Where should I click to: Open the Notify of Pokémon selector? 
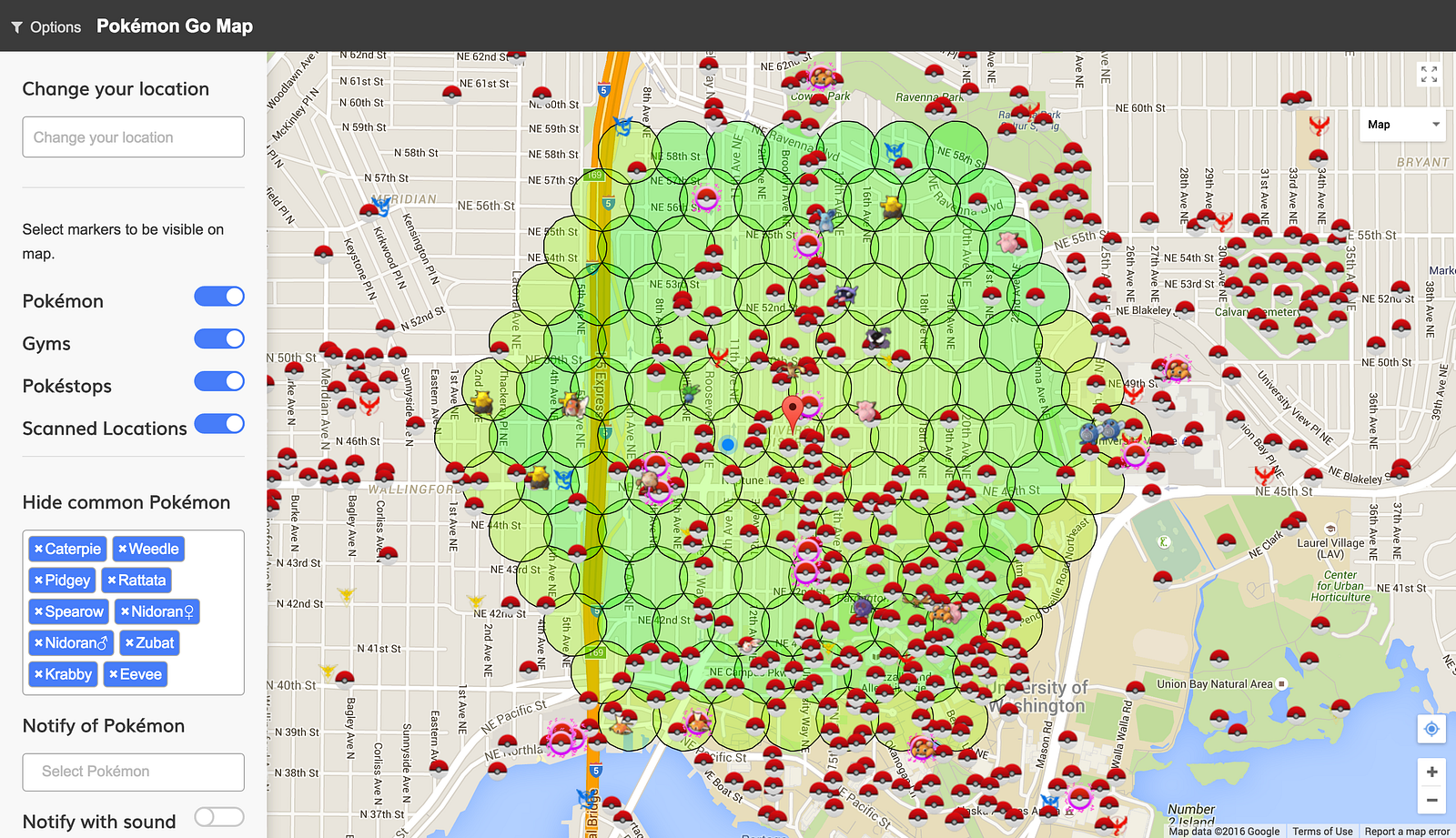coord(133,772)
